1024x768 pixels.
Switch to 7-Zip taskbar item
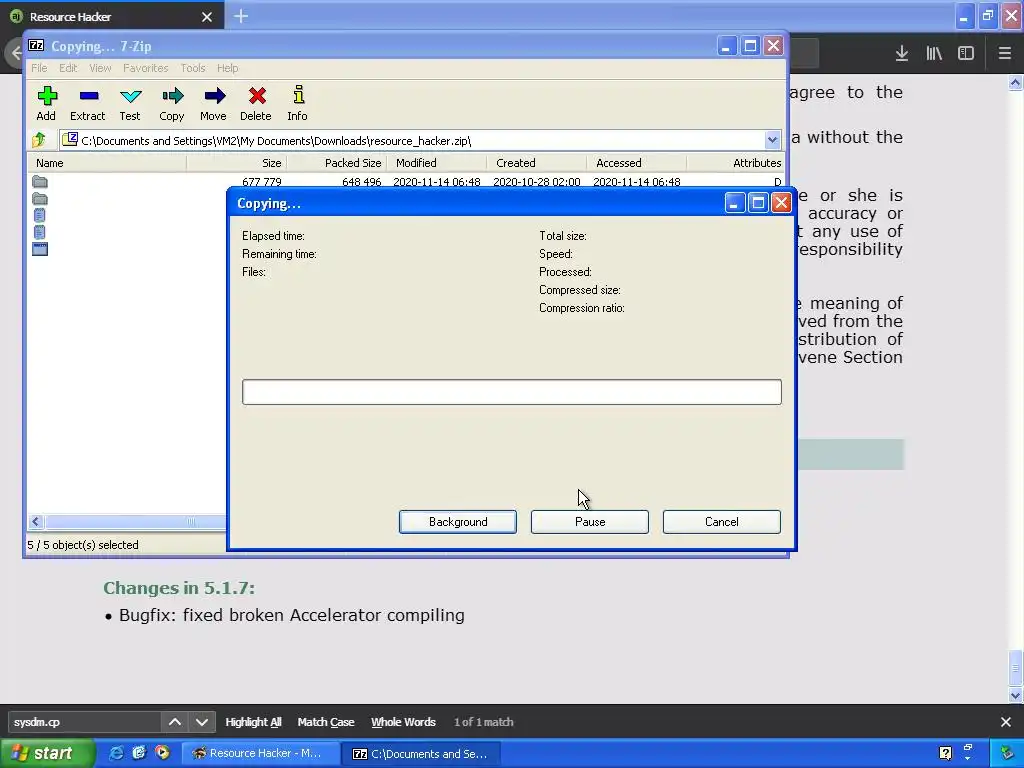[x=421, y=753]
